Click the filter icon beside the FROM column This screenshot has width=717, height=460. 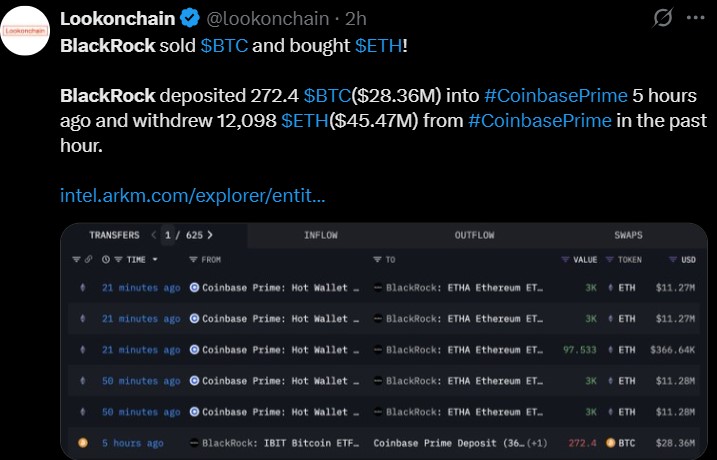click(194, 260)
